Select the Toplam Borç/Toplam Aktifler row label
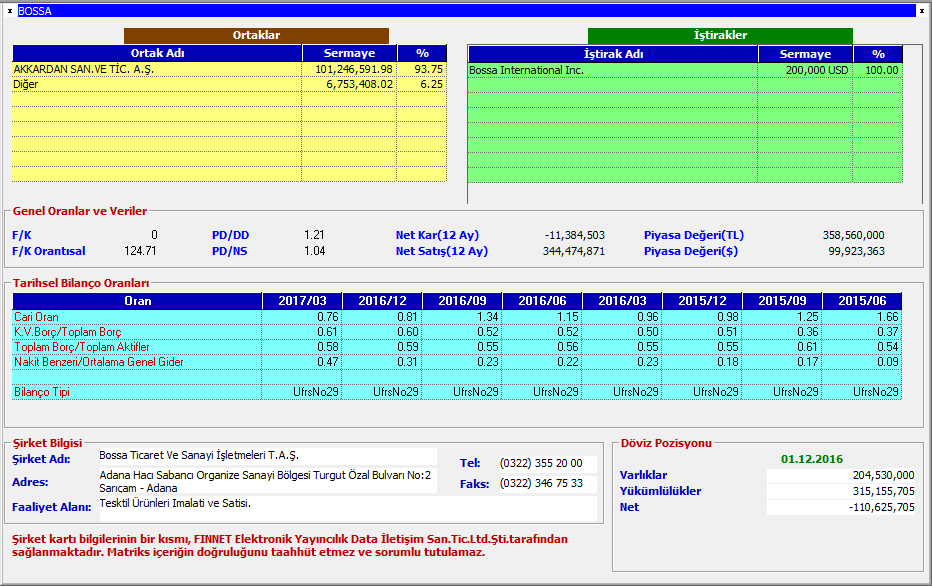Image resolution: width=932 pixels, height=586 pixels. (82, 347)
